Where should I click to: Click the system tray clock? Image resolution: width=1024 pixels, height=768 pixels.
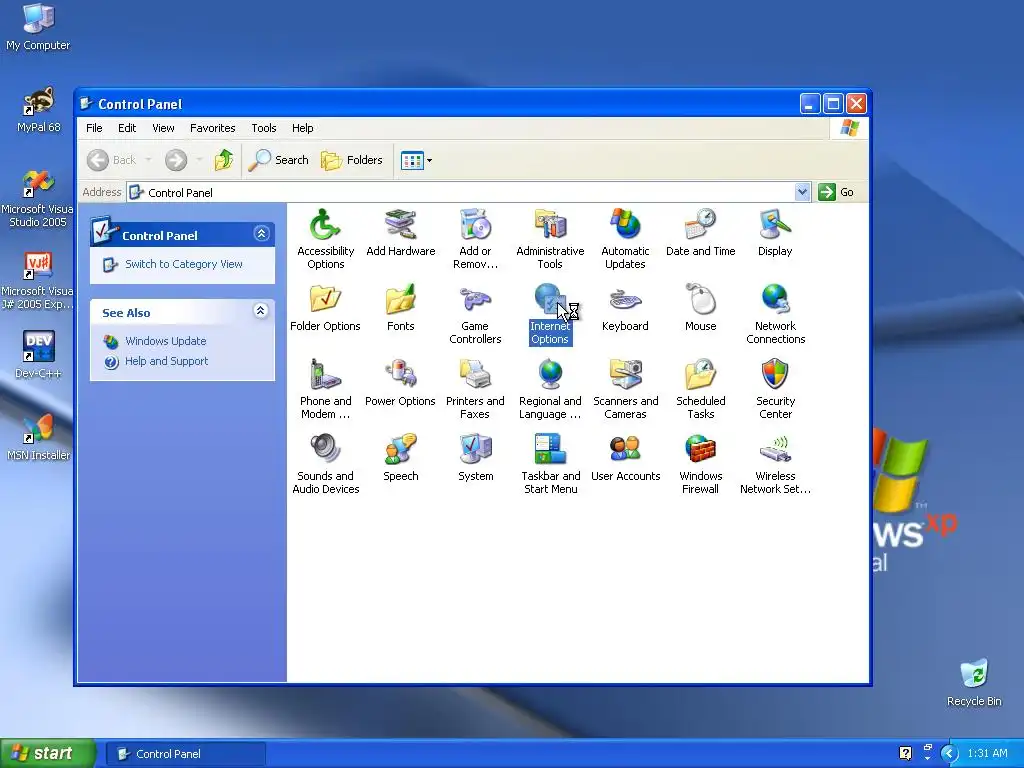(987, 754)
